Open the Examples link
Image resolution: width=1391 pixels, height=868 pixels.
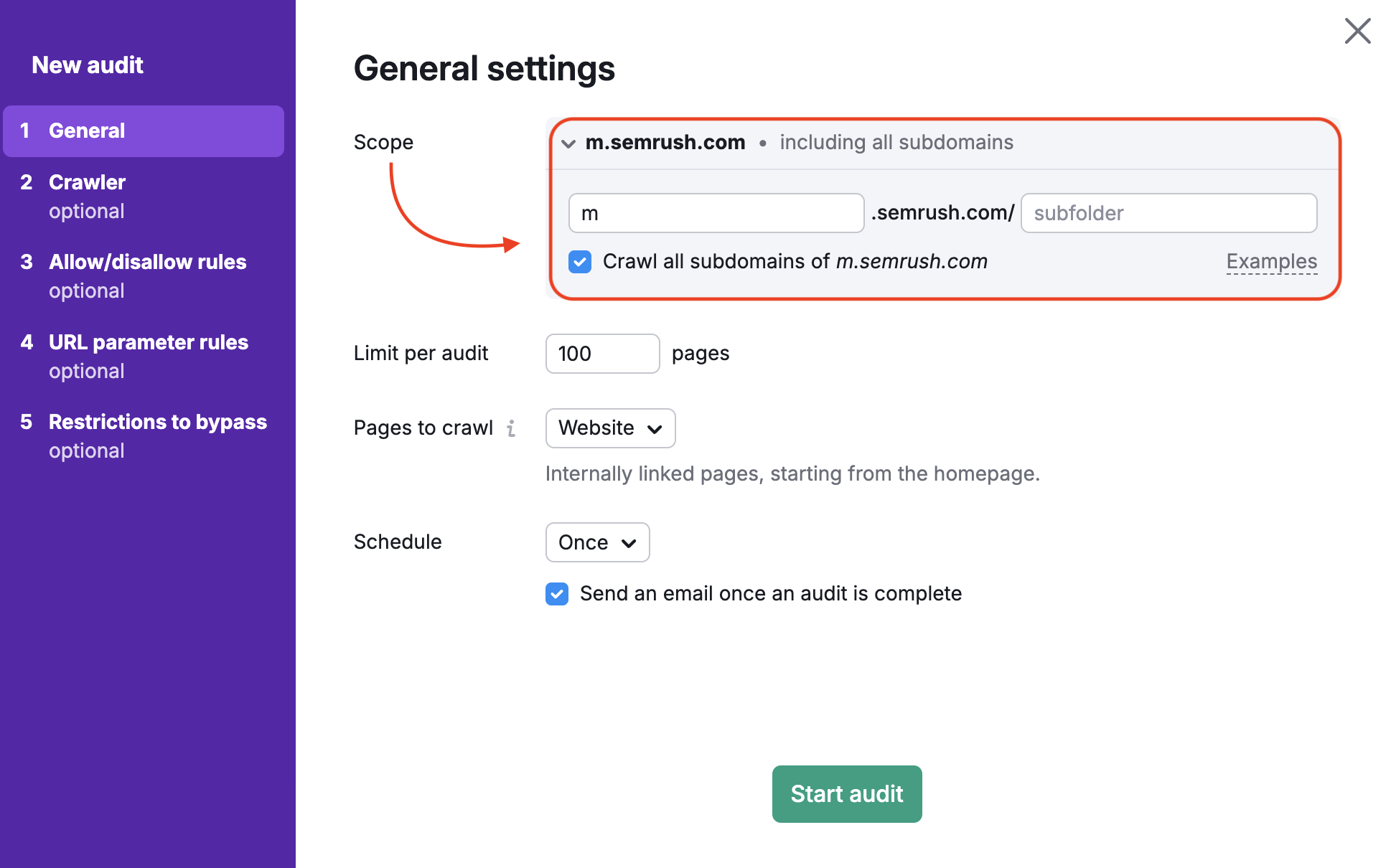click(1271, 261)
